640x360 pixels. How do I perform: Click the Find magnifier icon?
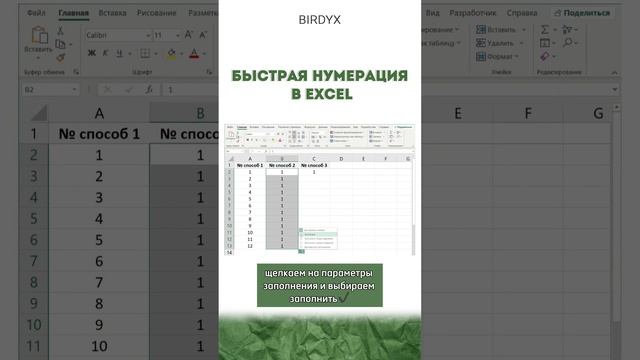pos(567,43)
